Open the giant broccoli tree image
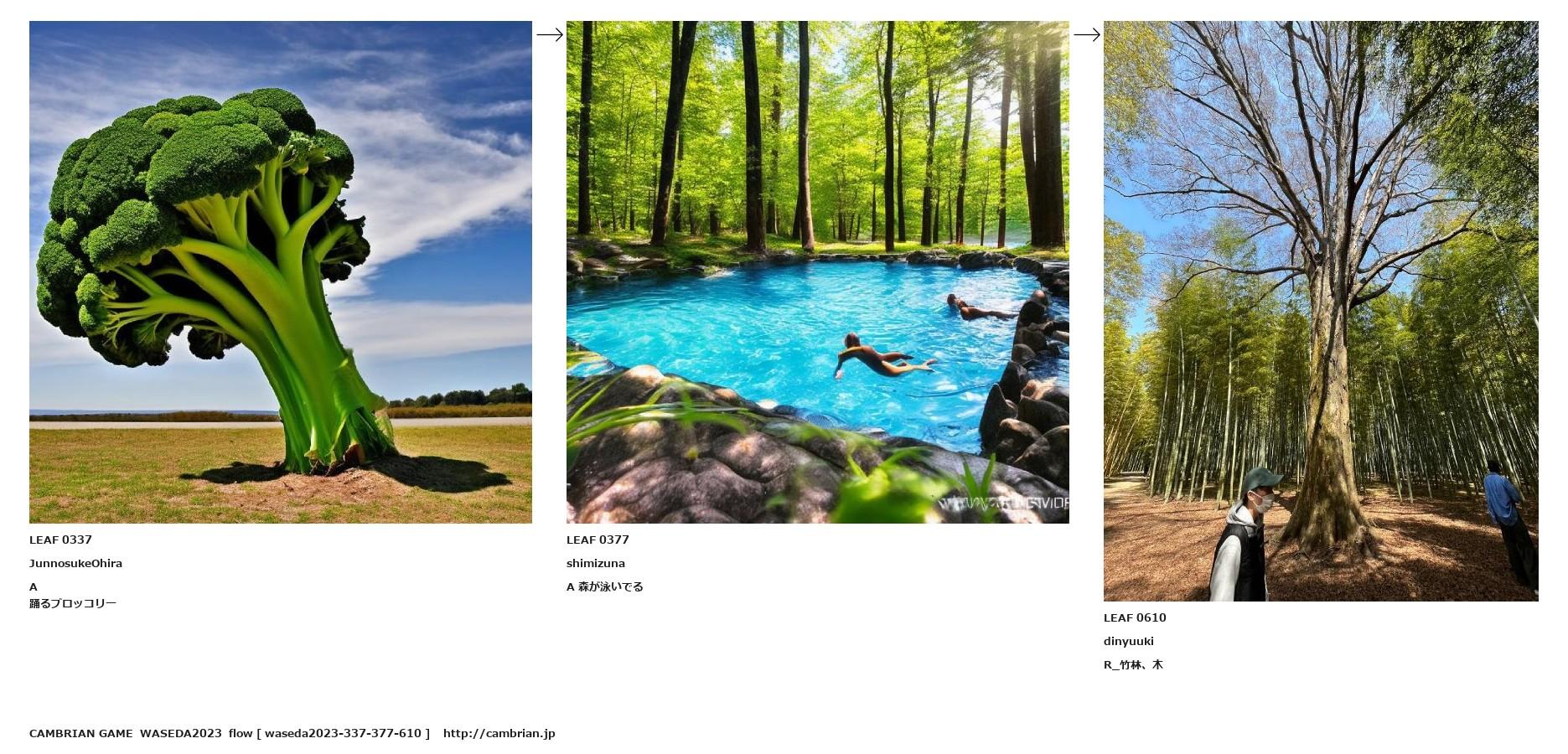1568x754 pixels. point(281,272)
